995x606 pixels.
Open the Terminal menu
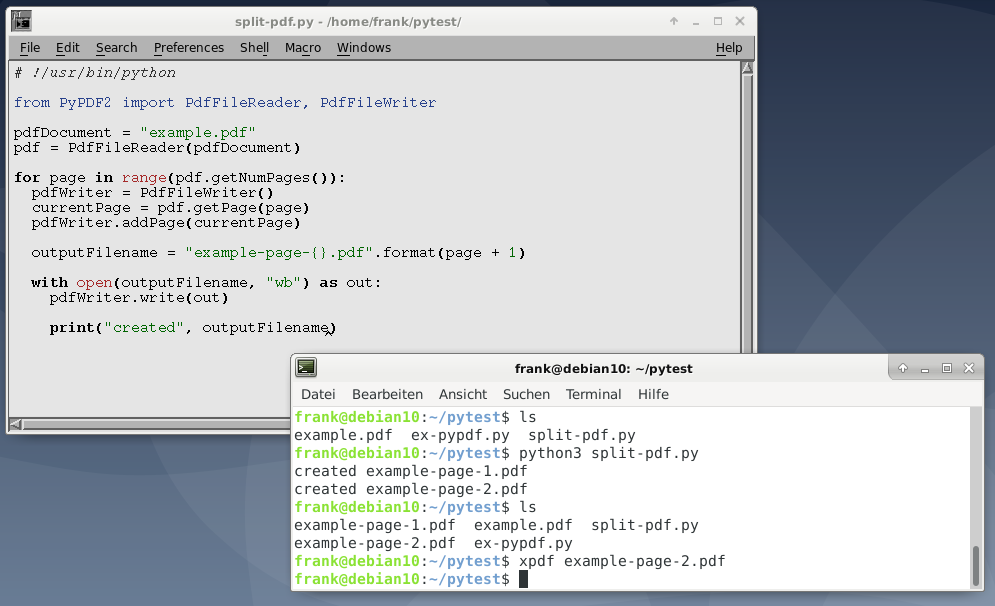(593, 394)
